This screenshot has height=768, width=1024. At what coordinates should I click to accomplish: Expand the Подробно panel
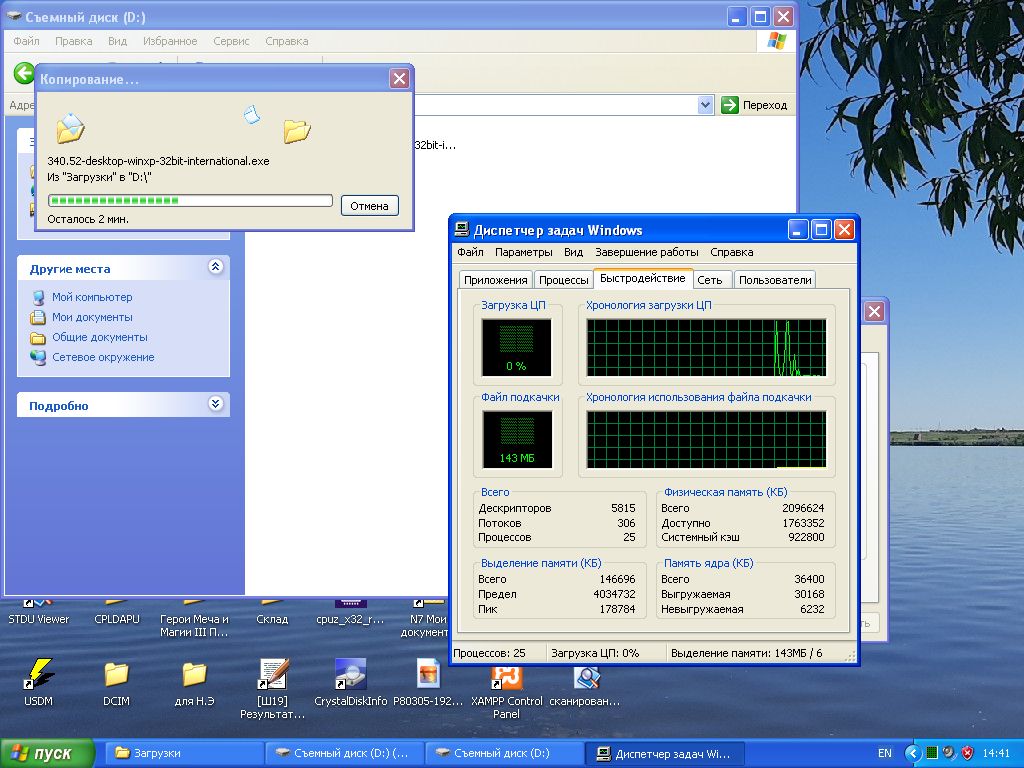click(x=215, y=405)
